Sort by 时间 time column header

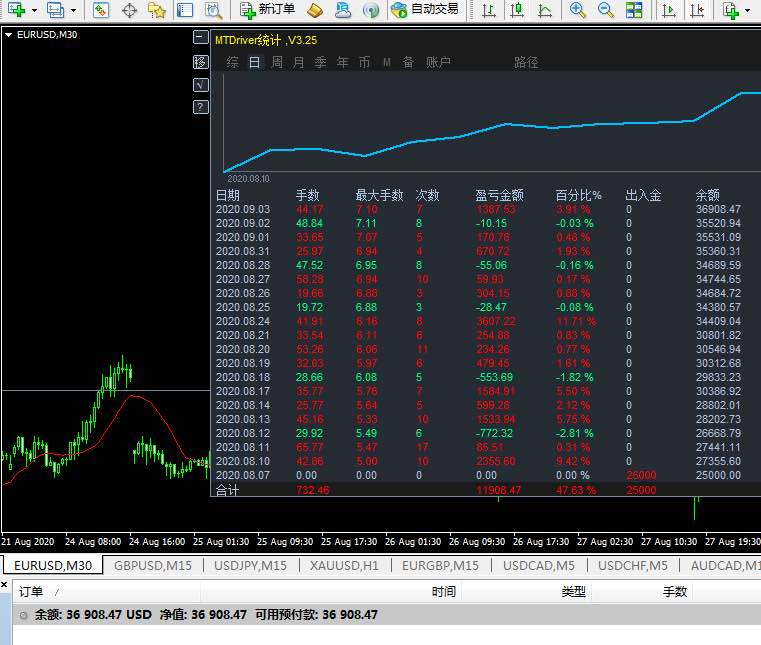[444, 592]
